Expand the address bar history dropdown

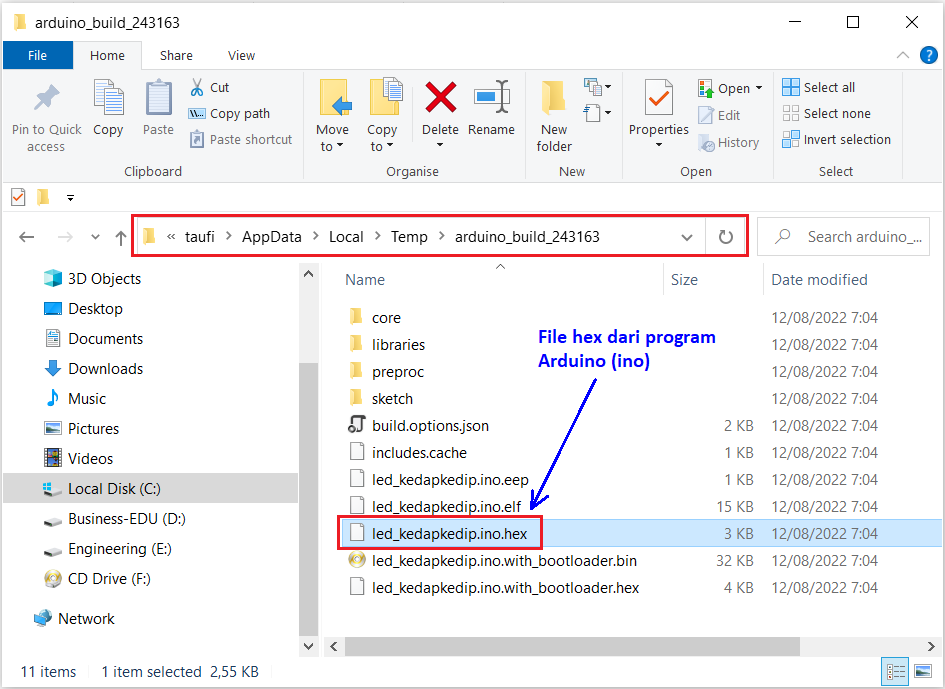686,237
